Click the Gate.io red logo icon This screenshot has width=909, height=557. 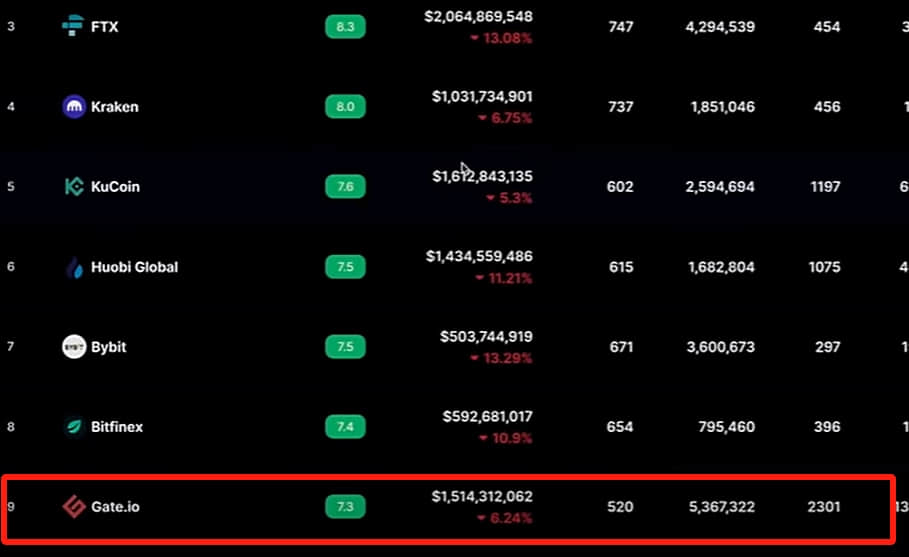(74, 507)
